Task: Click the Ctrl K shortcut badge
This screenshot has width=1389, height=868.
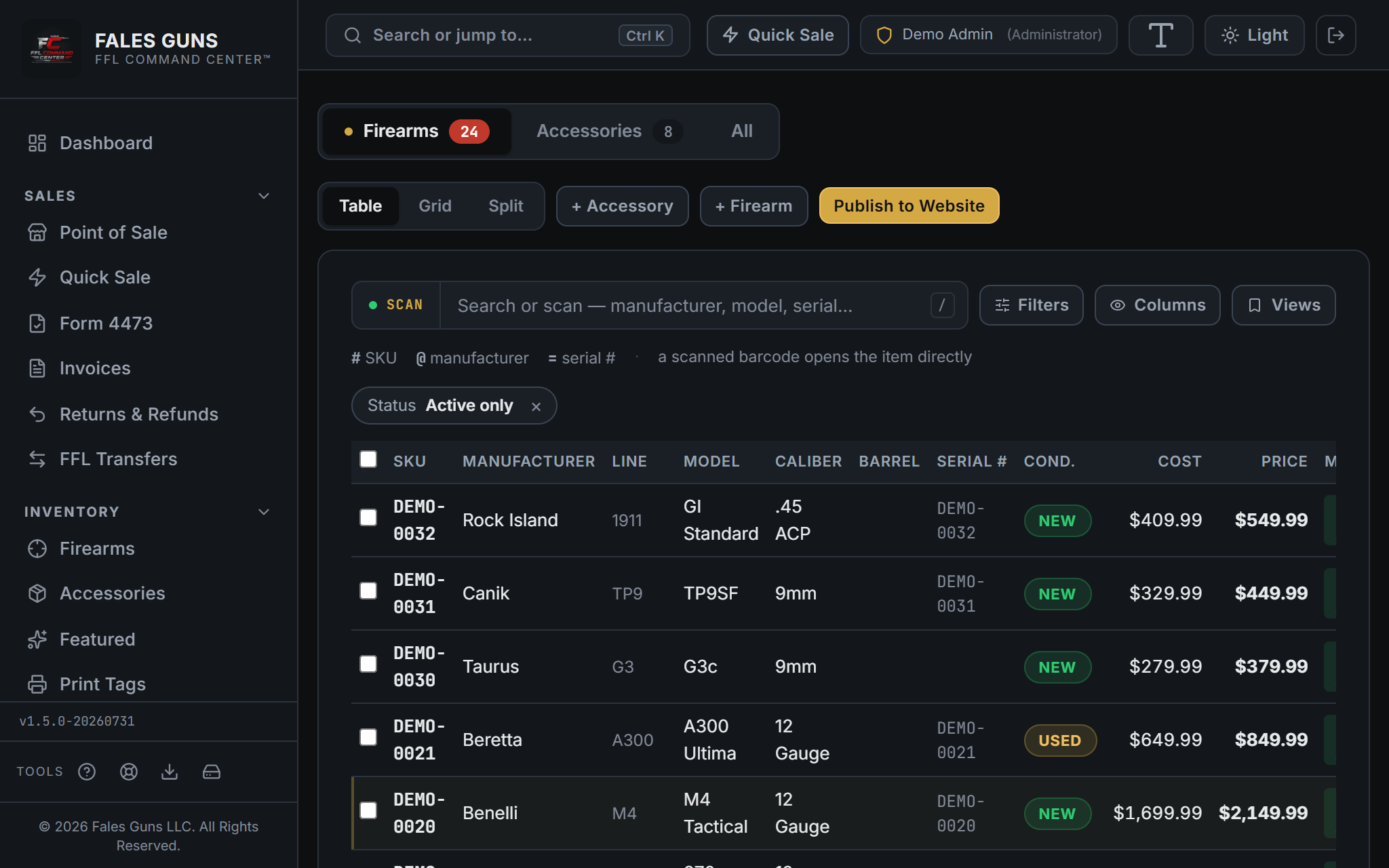Action: coord(645,36)
